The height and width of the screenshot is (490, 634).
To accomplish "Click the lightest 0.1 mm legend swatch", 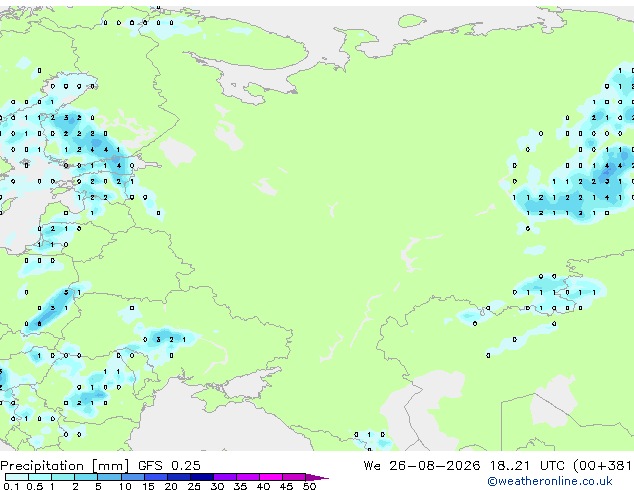I will click(x=17, y=477).
